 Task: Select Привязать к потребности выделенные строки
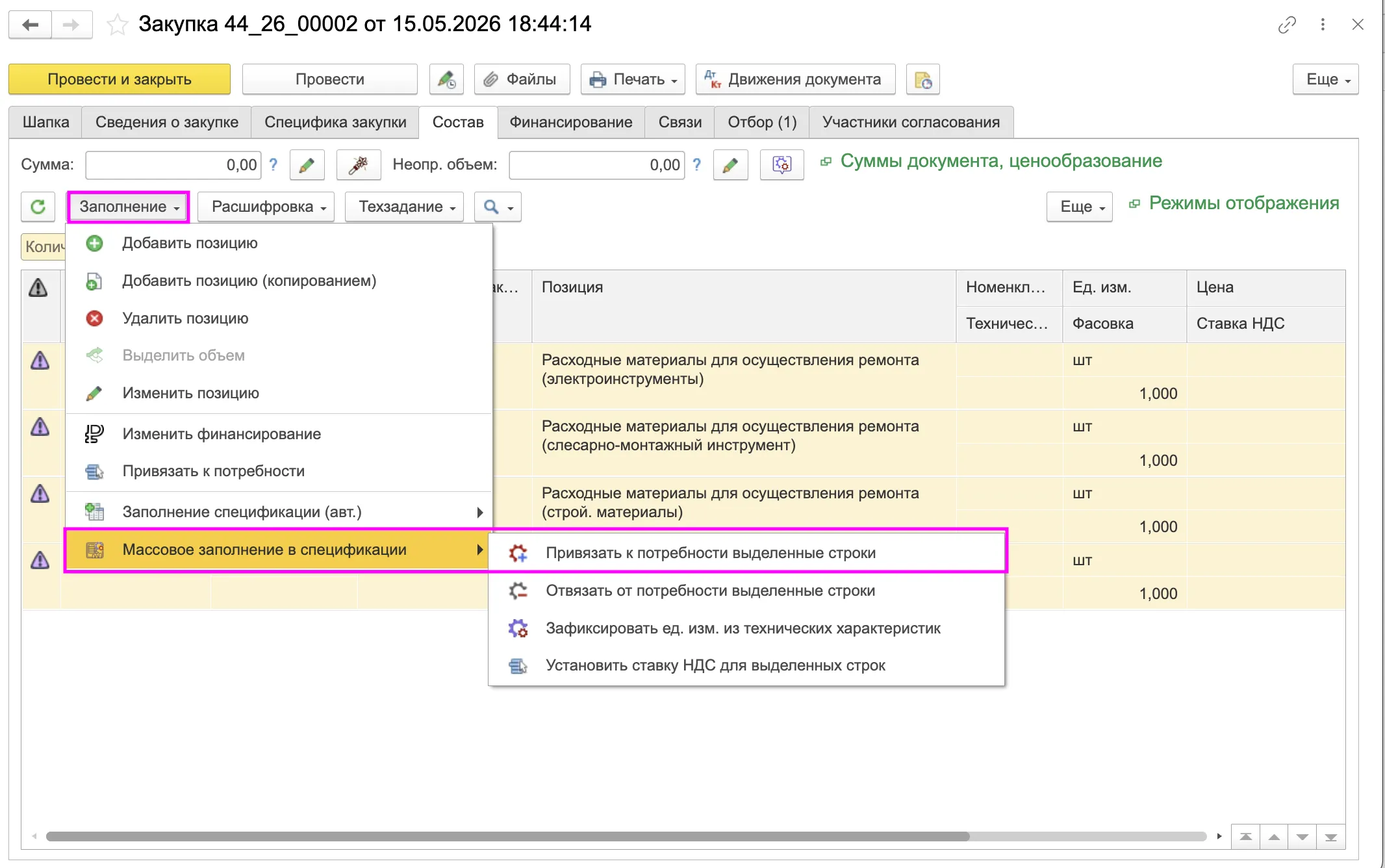click(x=746, y=553)
